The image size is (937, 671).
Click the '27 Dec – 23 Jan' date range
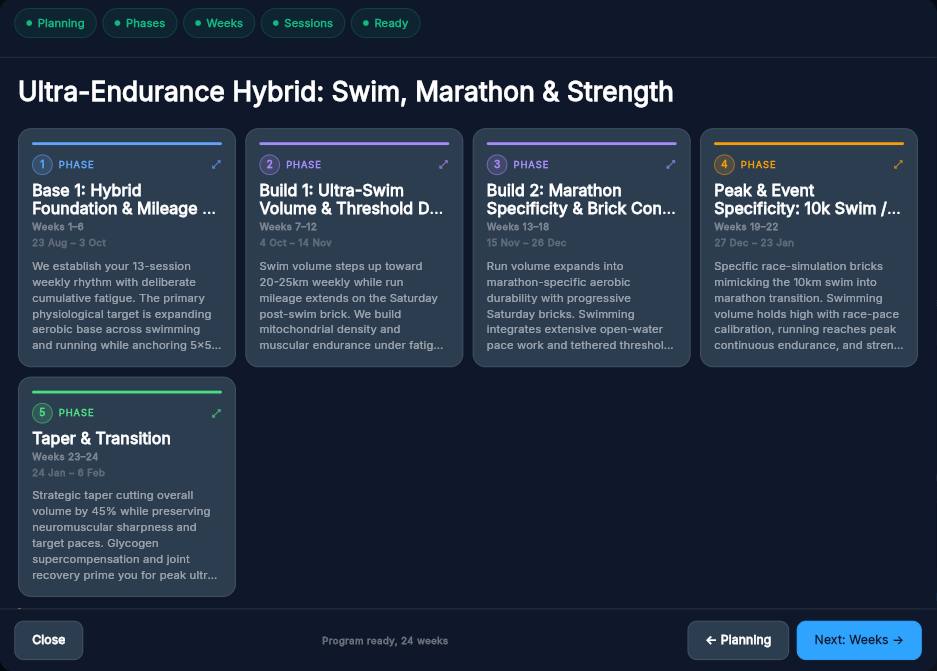pos(754,243)
